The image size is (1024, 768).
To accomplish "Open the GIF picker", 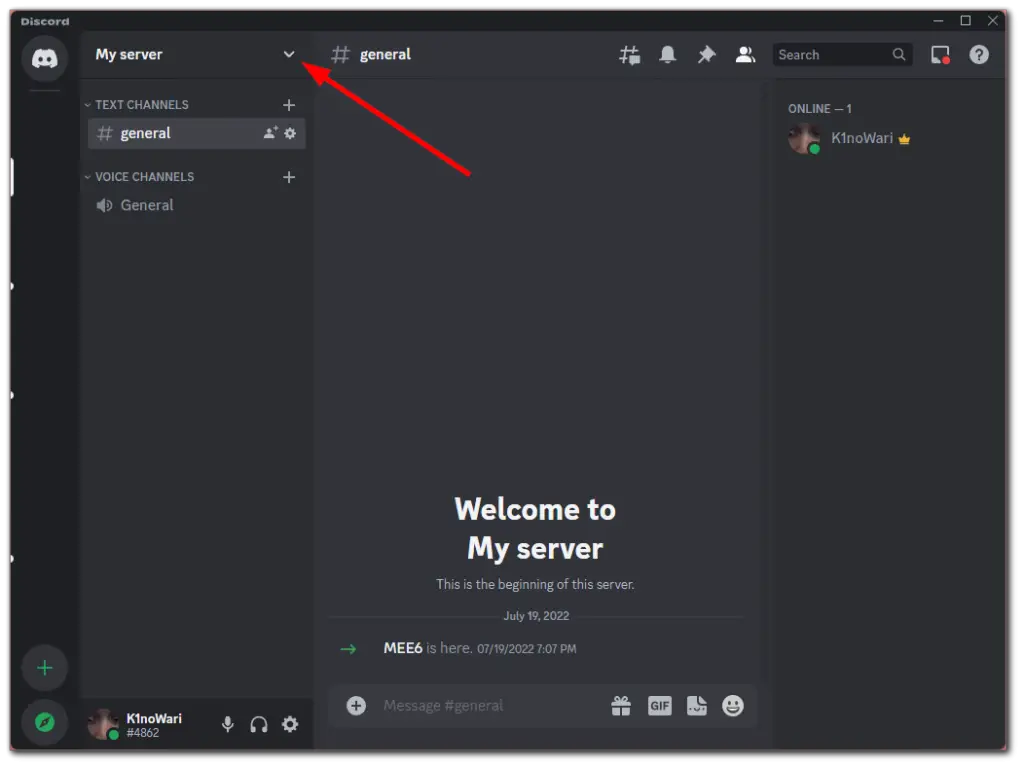I will 659,705.
